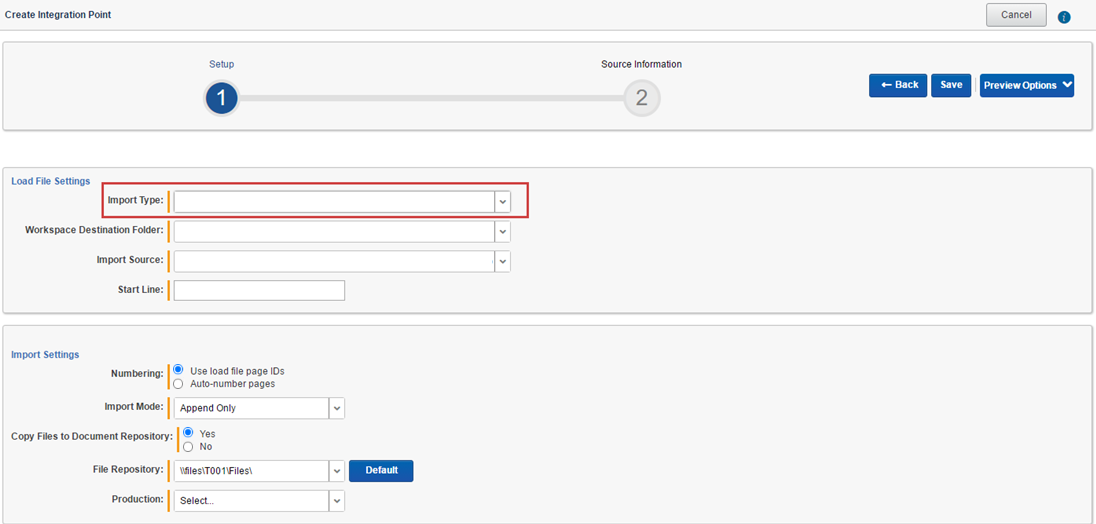The height and width of the screenshot is (524, 1096).
Task: Select Auto-number pages option
Action: [178, 384]
